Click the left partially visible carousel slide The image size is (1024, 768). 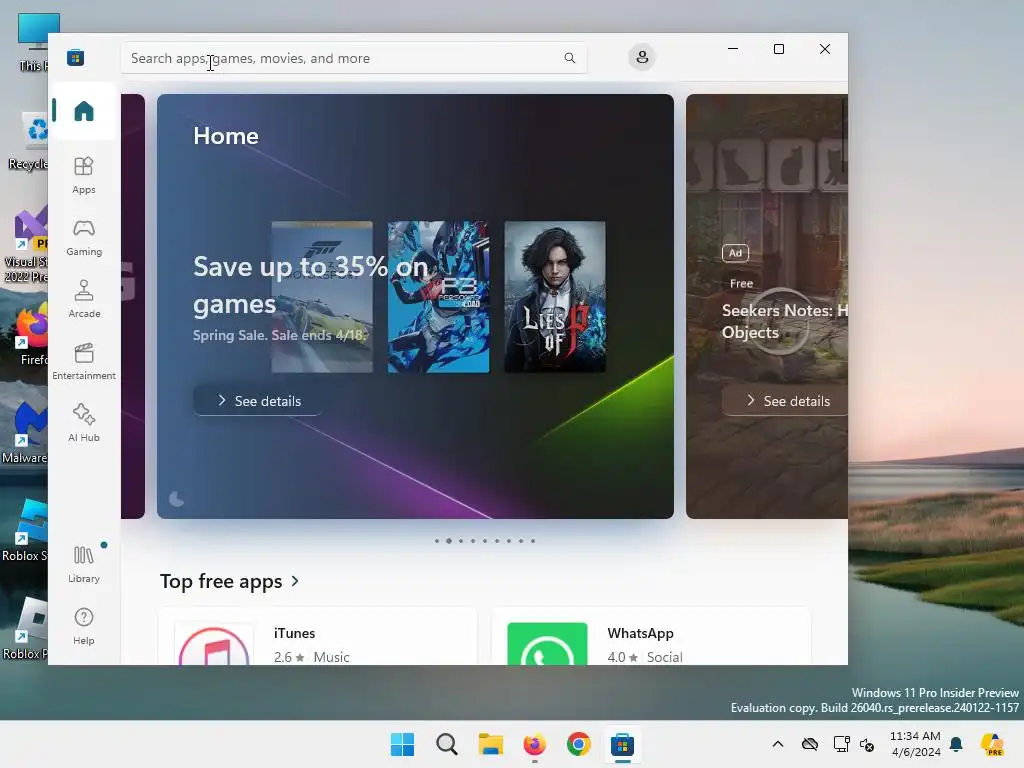tap(133, 306)
